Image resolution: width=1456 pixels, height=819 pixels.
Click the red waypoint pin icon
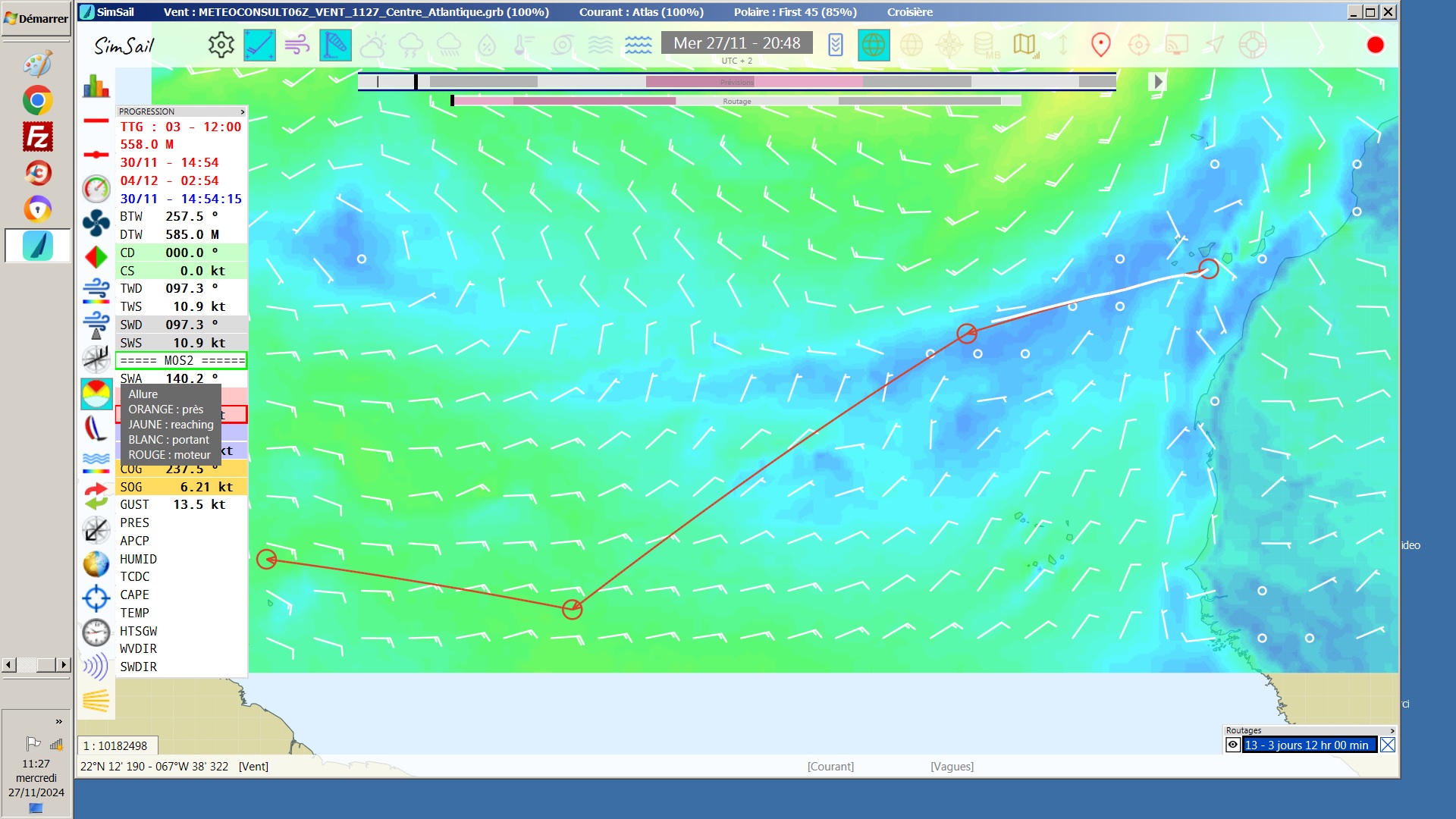(1100, 45)
